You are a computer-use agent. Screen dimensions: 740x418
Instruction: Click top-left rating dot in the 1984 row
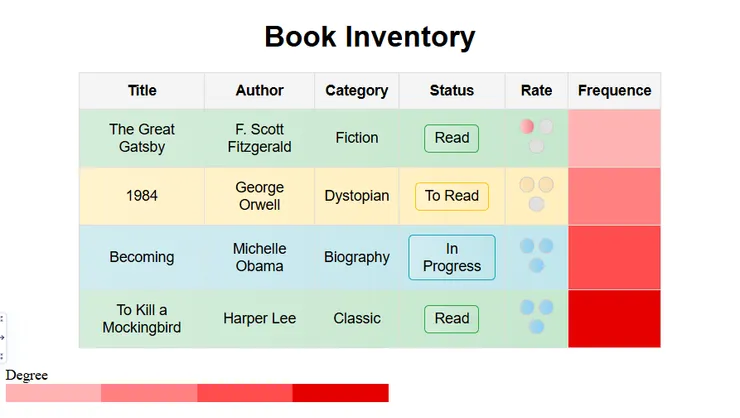[x=527, y=185]
